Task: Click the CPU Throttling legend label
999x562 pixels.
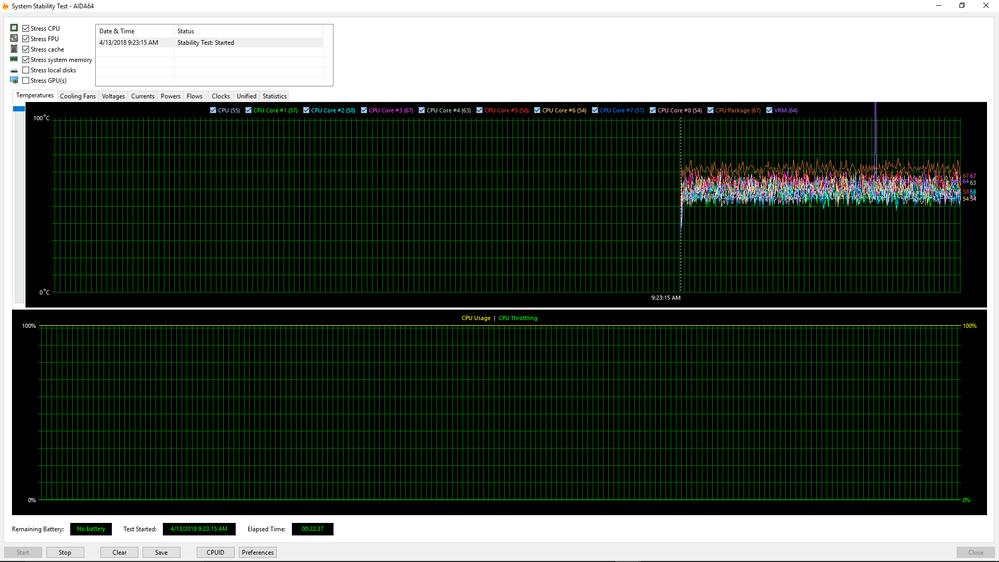Action: coord(518,318)
